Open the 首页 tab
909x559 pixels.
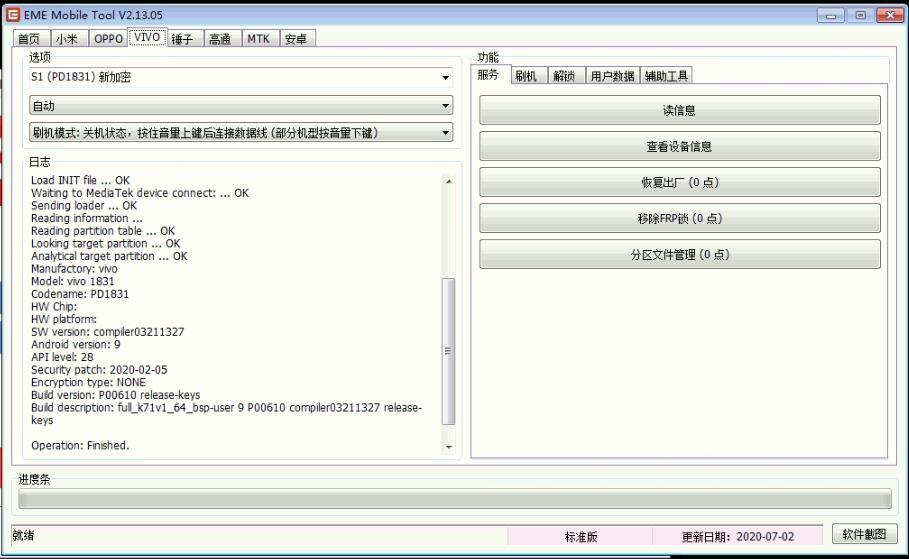click(x=30, y=39)
